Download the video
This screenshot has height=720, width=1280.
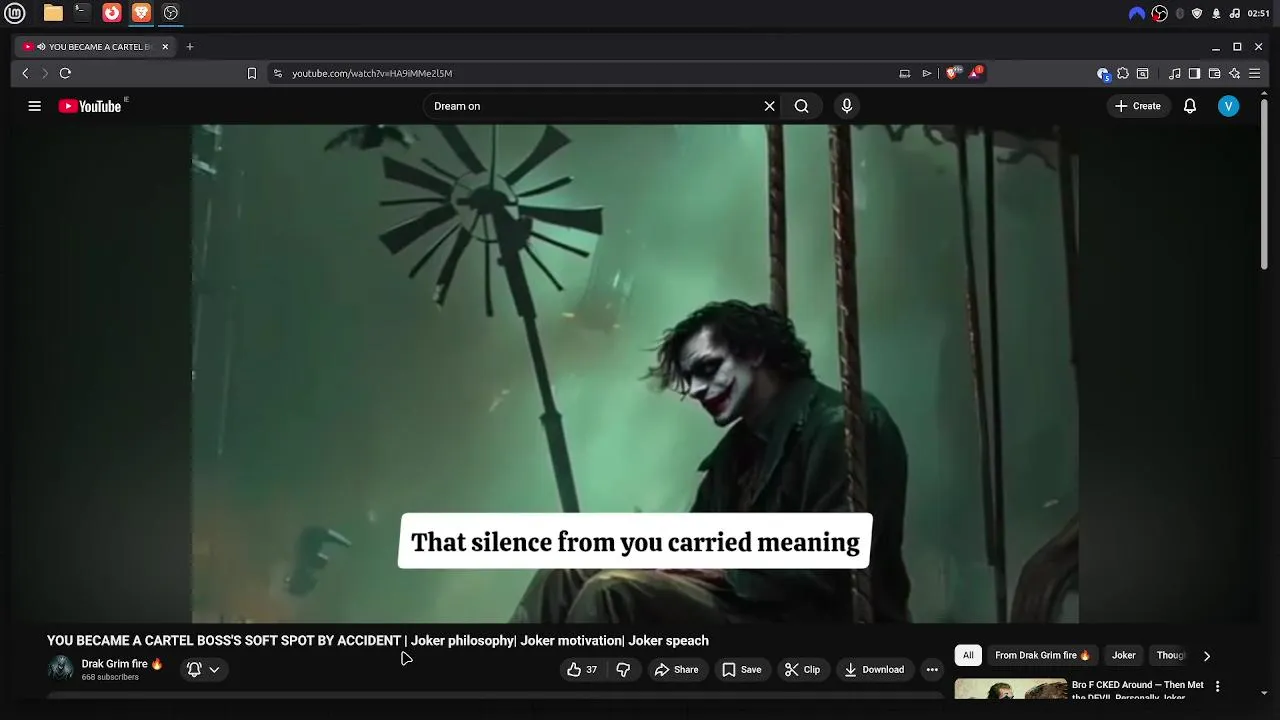click(x=874, y=670)
